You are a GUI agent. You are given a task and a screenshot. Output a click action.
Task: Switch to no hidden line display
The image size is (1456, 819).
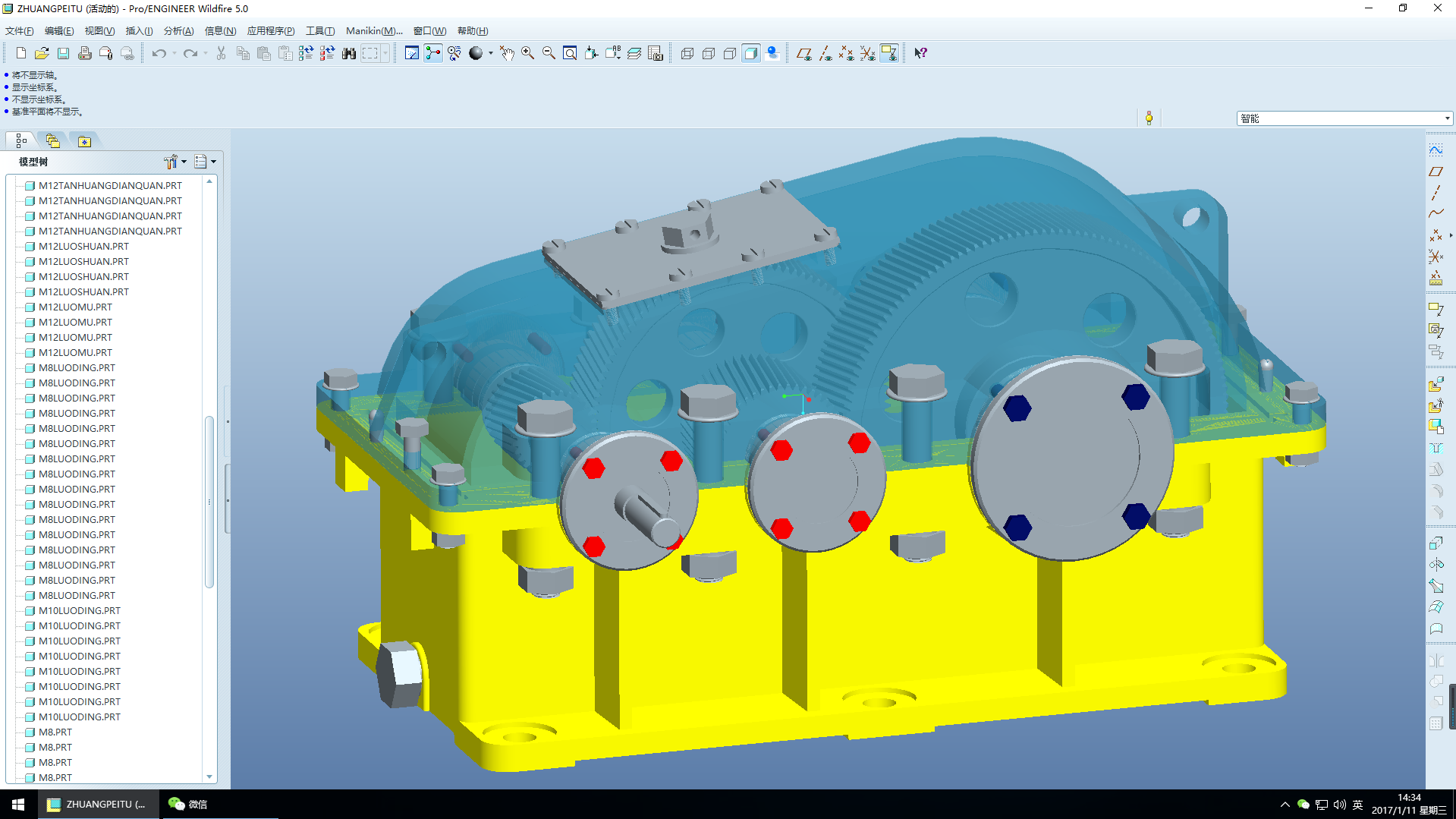(730, 53)
